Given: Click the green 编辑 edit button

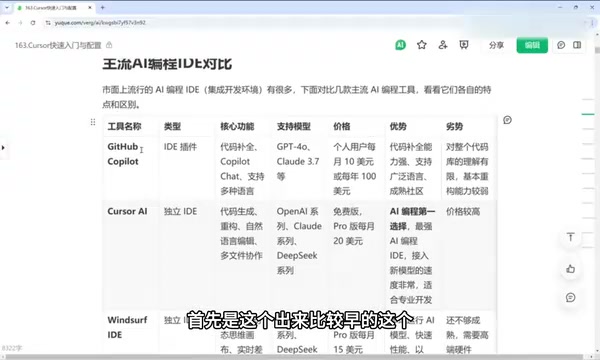Looking at the screenshot, I should point(532,45).
